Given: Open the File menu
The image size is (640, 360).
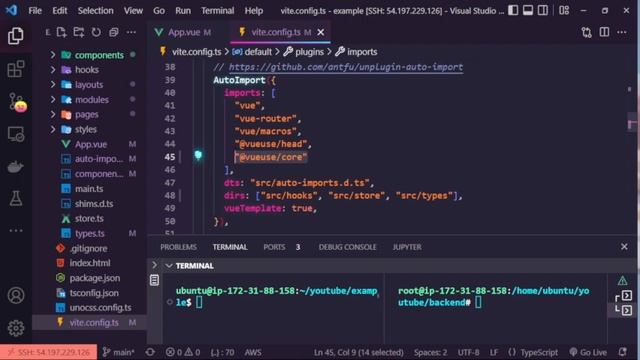Looking at the screenshot, I should pos(35,11).
